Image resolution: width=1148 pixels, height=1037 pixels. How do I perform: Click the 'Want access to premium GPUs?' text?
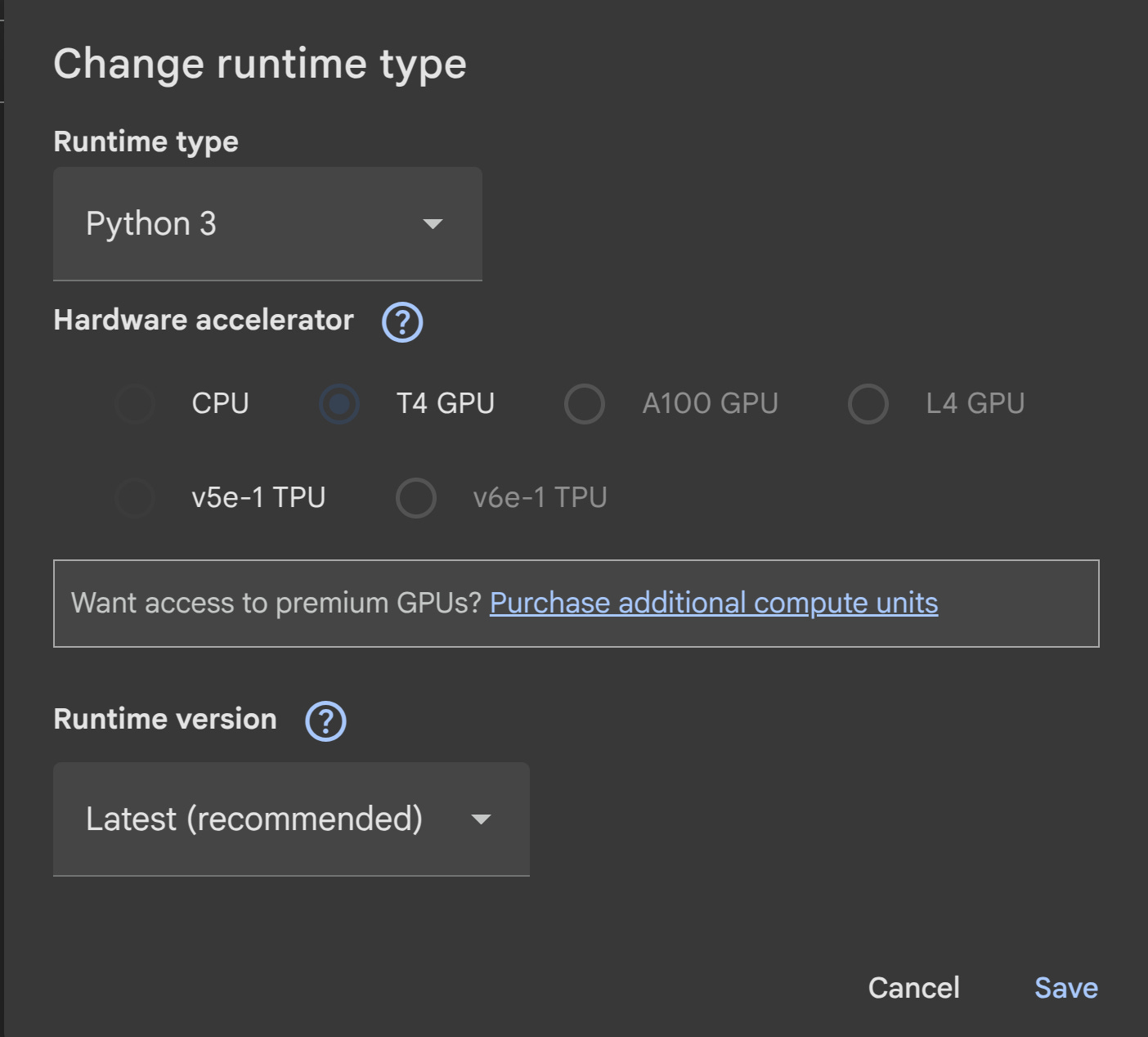276,604
